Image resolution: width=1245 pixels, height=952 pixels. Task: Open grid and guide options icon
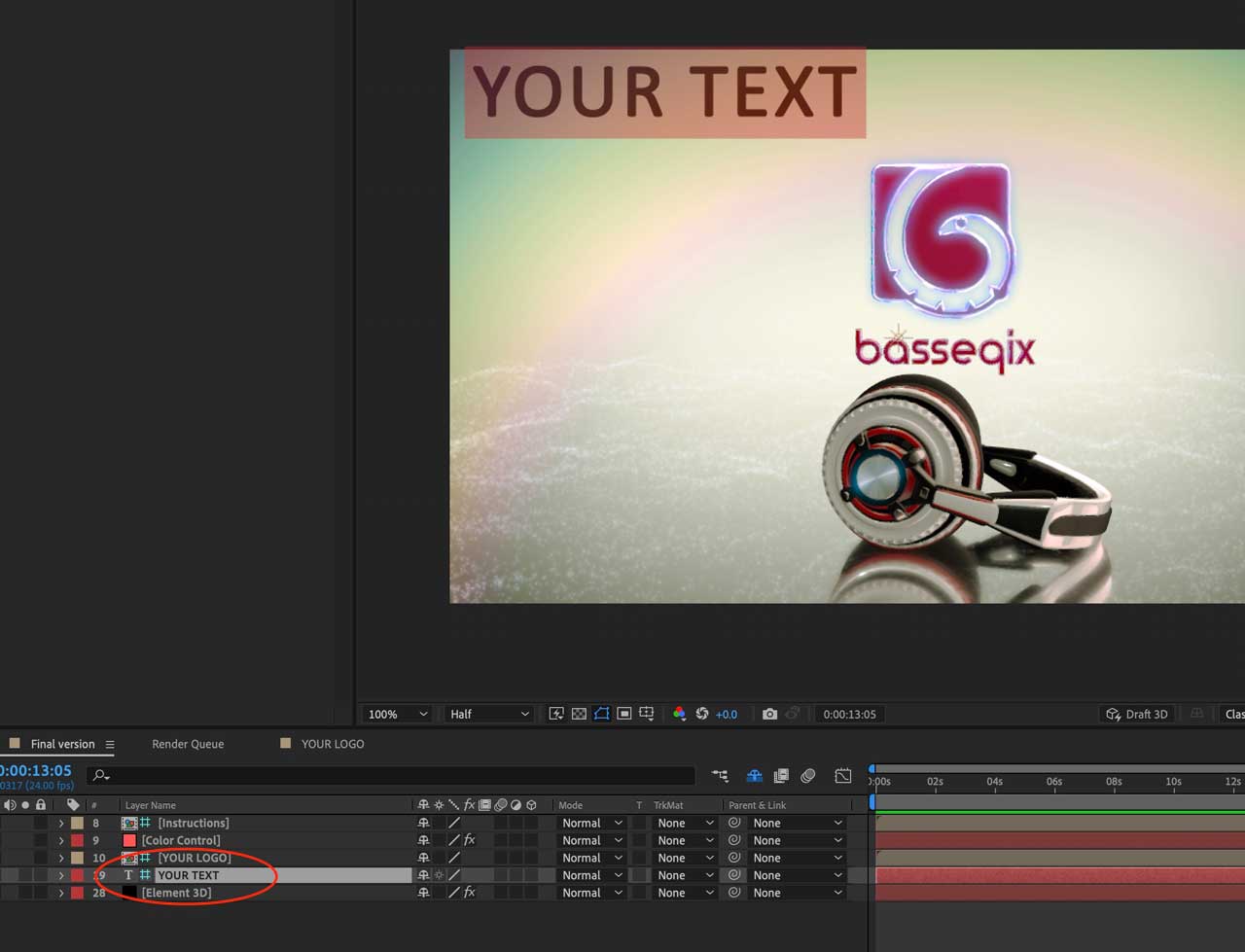tap(647, 714)
